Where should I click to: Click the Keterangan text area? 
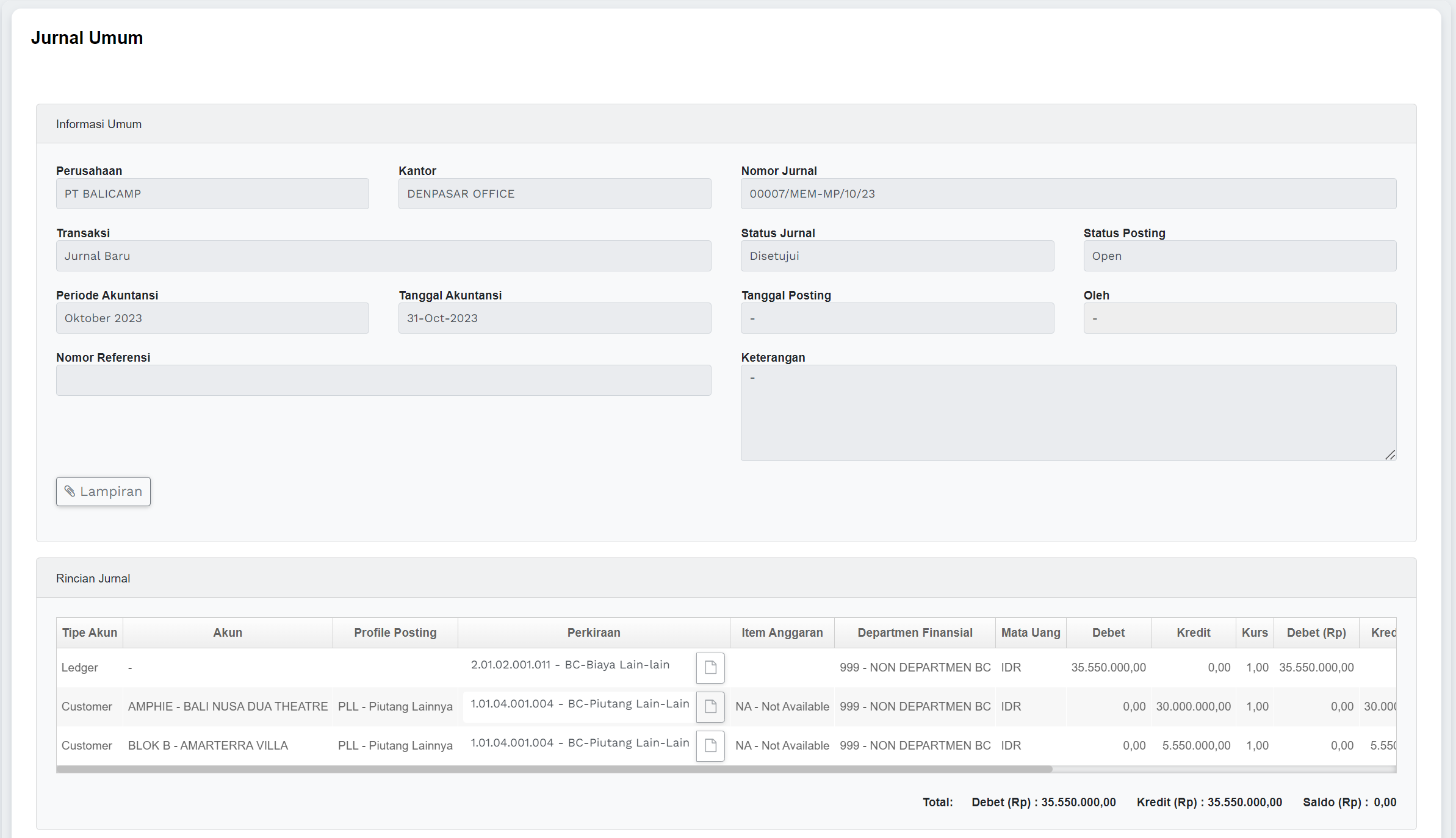click(1068, 412)
